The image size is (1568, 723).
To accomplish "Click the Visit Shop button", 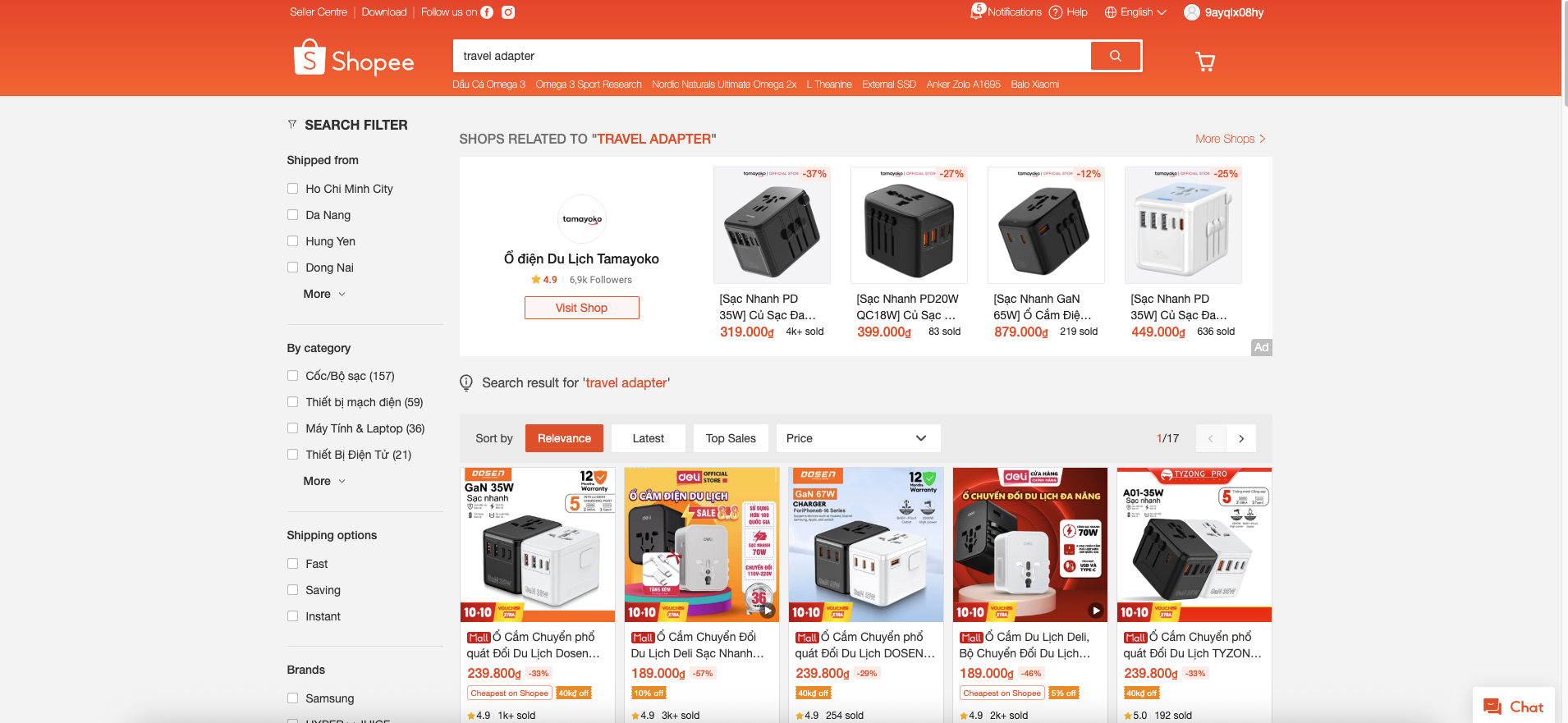I will point(581,308).
